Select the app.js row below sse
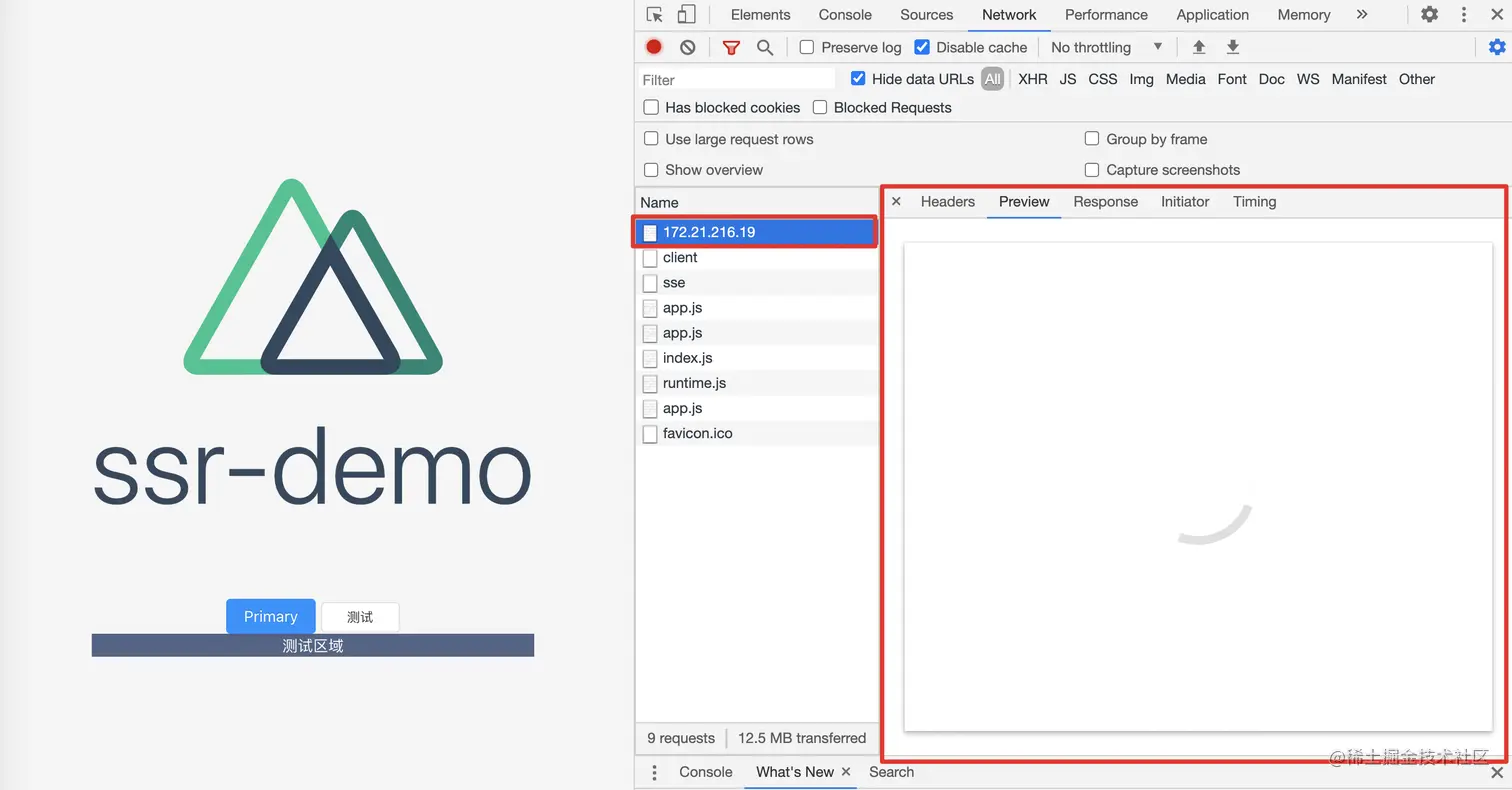Viewport: 1512px width, 790px height. (x=757, y=308)
